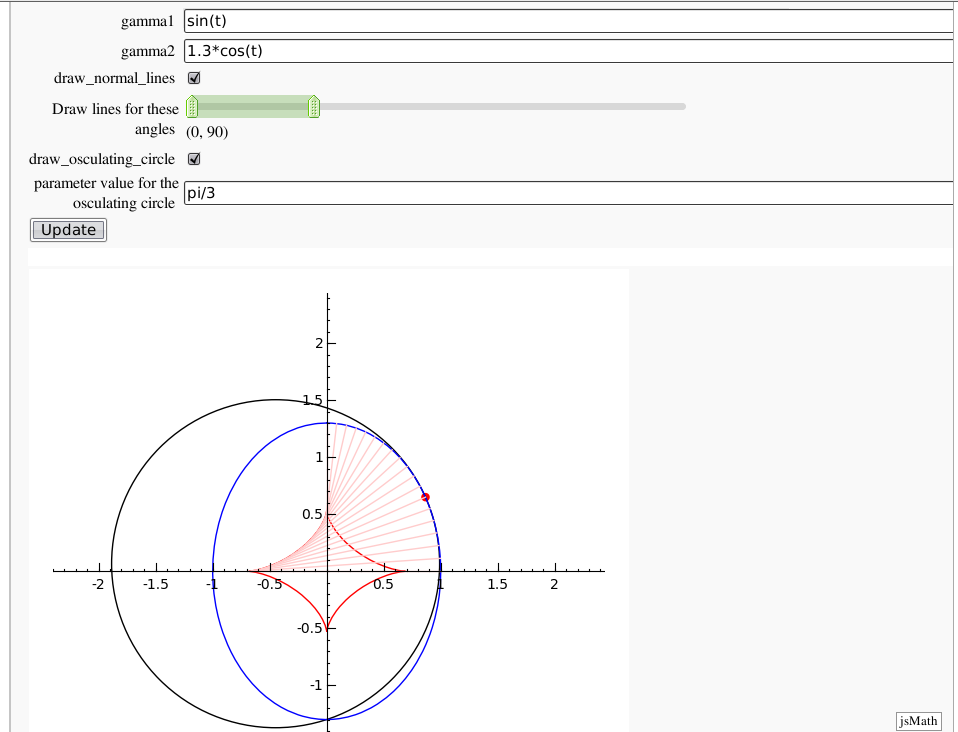Click the jsMath button in the corner
The height and width of the screenshot is (732, 958).
click(918, 721)
